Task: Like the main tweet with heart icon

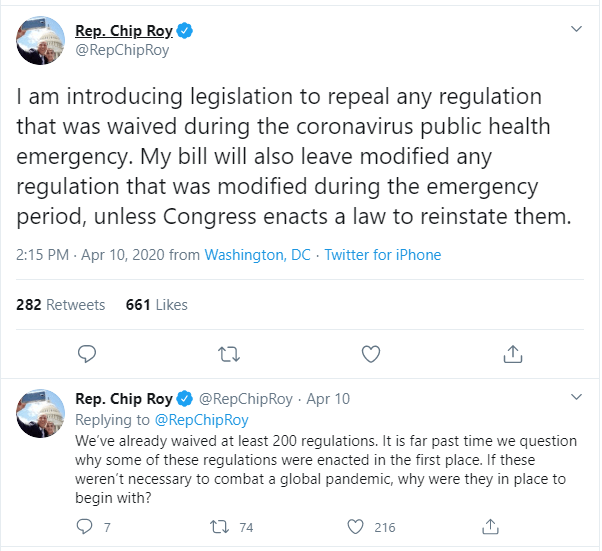Action: pyautogui.click(x=371, y=354)
